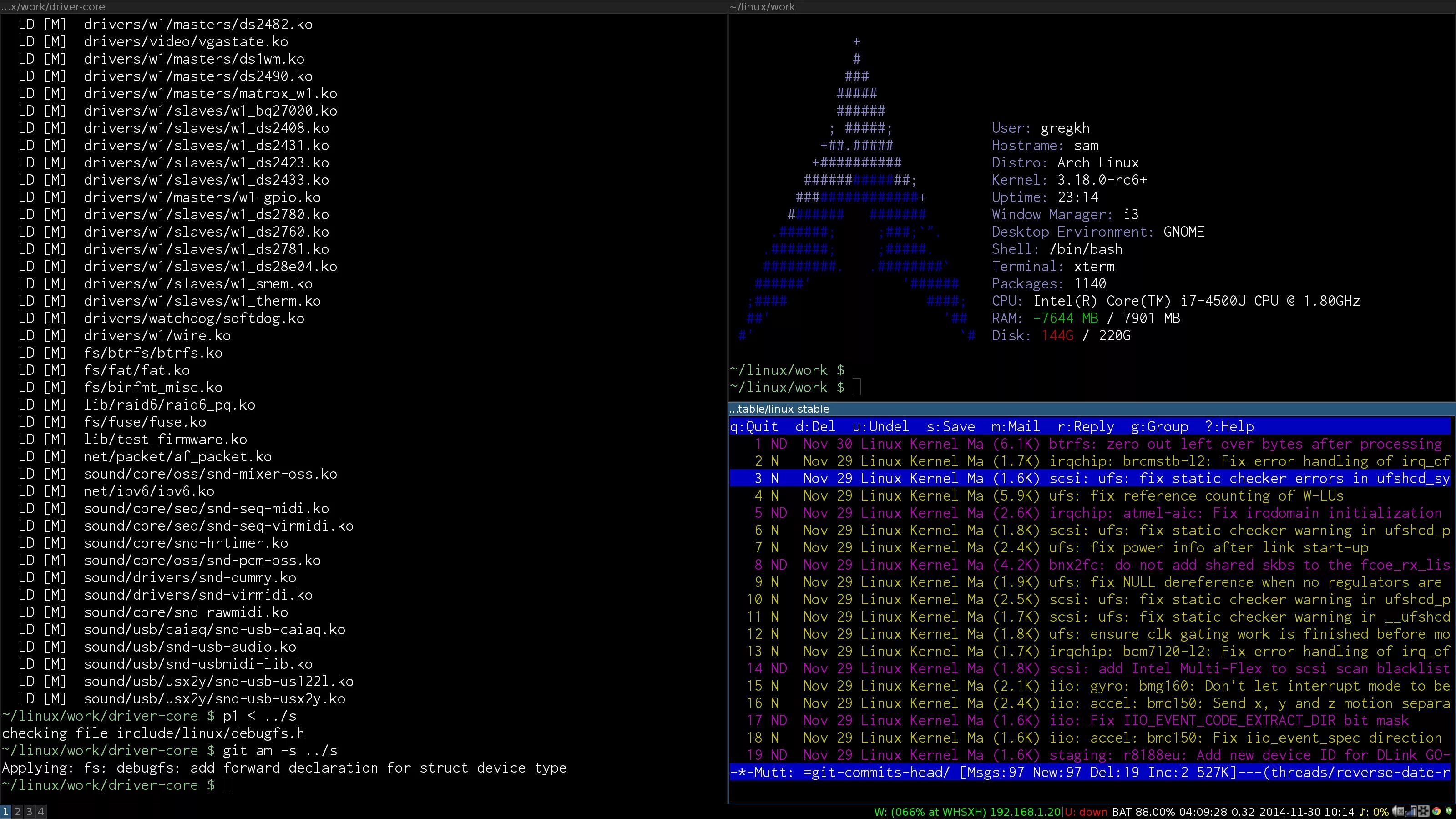Click d:Del in mutt's help bar

pyautogui.click(x=815, y=427)
